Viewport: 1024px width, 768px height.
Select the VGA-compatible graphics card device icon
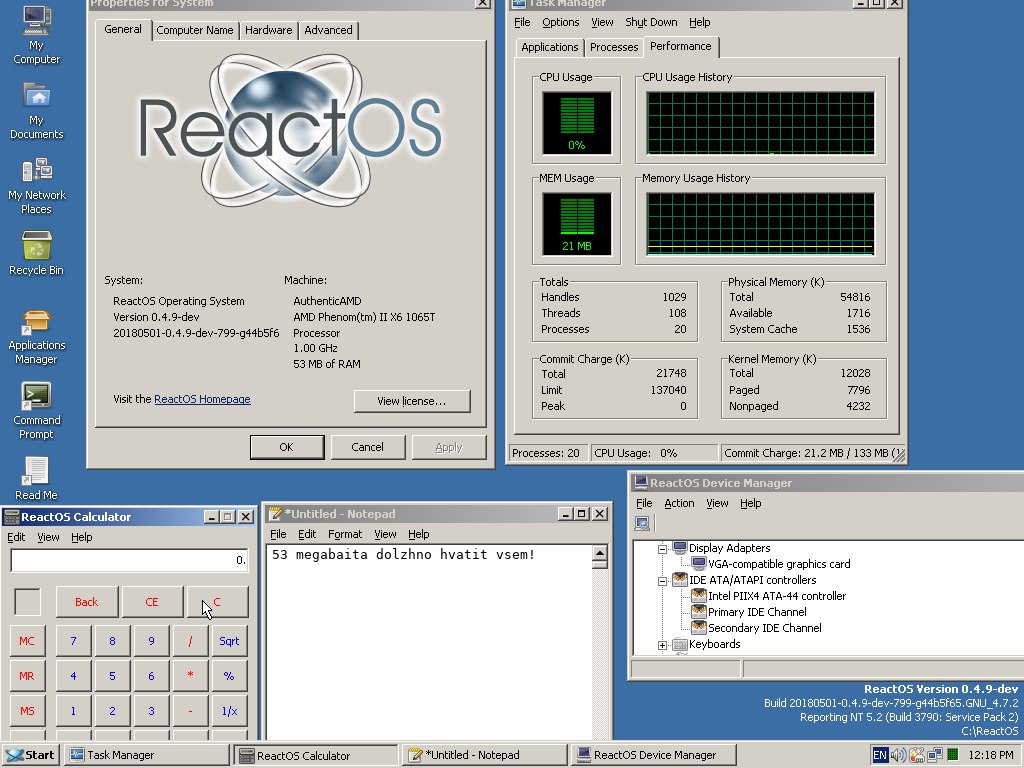(x=697, y=563)
